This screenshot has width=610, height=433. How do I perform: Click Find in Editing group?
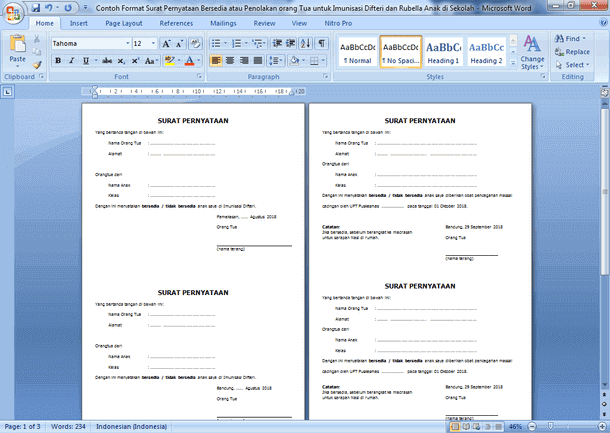570,39
